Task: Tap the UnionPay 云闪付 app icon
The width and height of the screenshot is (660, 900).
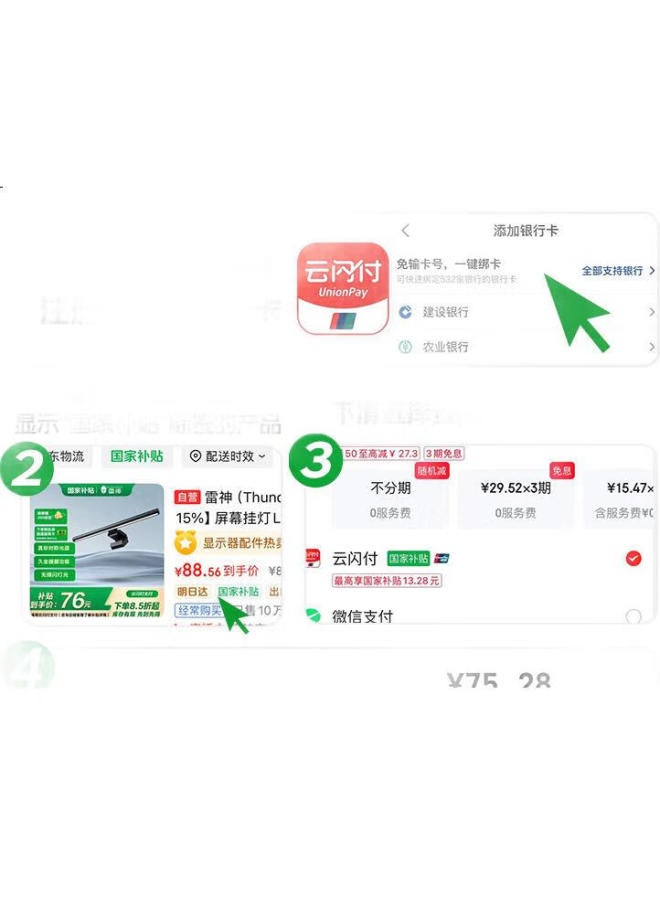Action: tap(343, 288)
